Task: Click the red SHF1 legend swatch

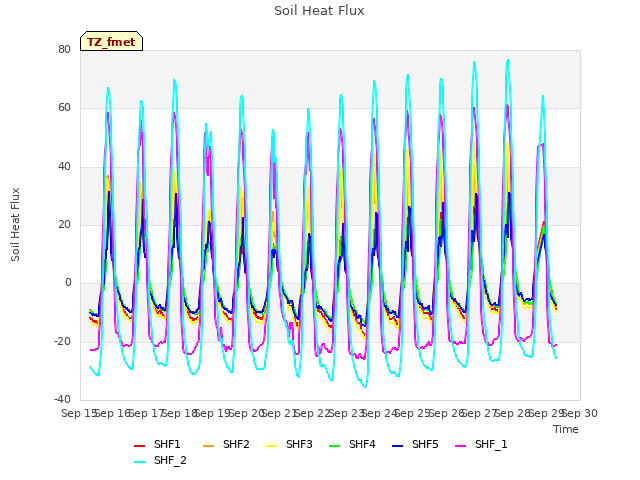Action: 140,446
